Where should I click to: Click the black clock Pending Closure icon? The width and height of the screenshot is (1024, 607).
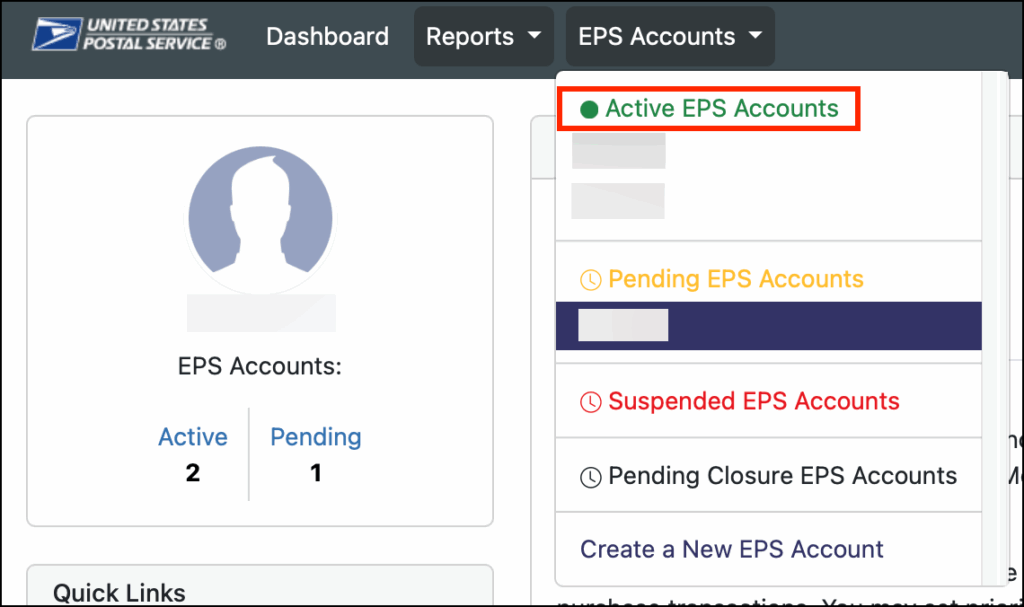tap(591, 476)
